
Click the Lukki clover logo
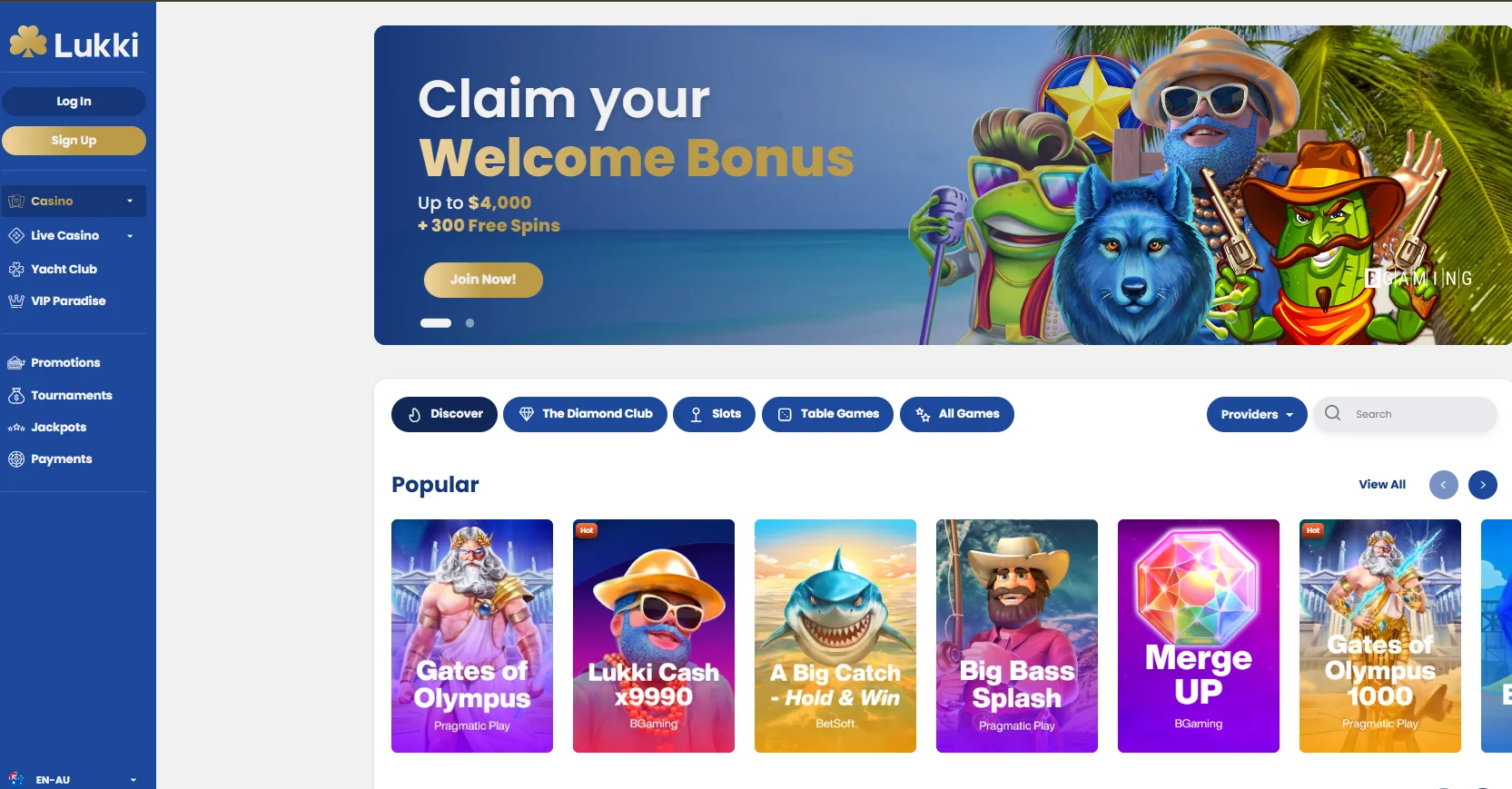28,43
